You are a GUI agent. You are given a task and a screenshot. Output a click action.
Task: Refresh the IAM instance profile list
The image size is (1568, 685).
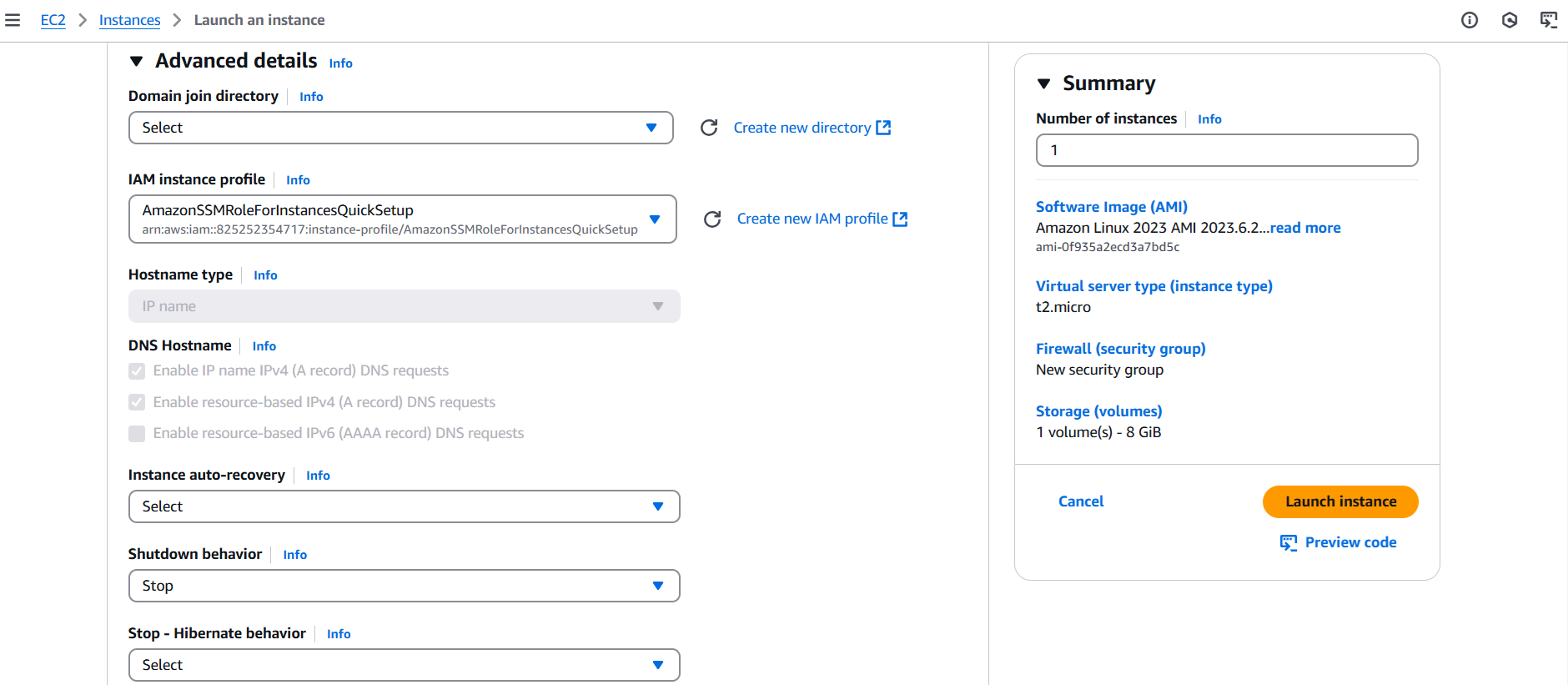[712, 219]
